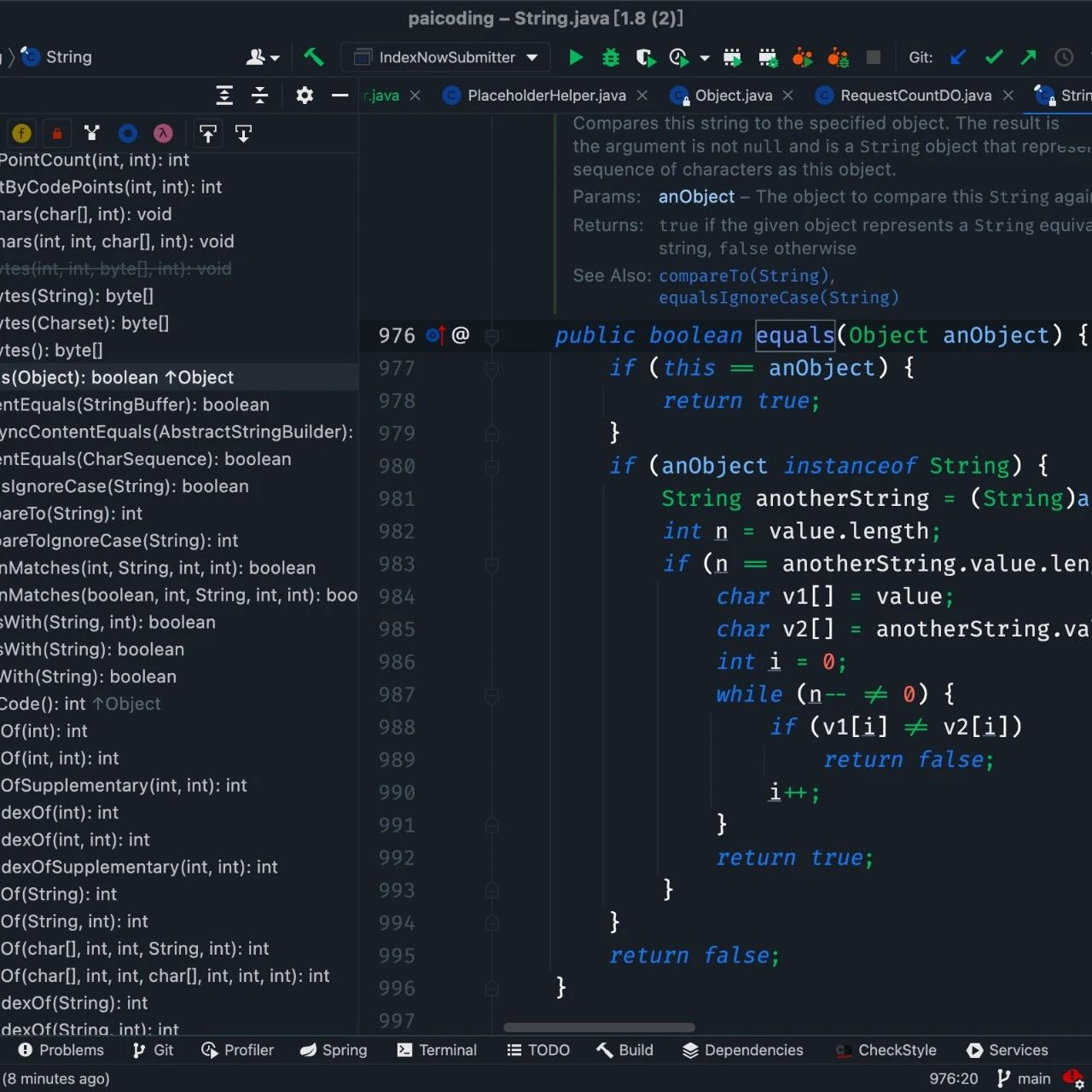Collapse the instanceof block fold at line 980
This screenshot has width=1092, height=1092.
point(491,467)
